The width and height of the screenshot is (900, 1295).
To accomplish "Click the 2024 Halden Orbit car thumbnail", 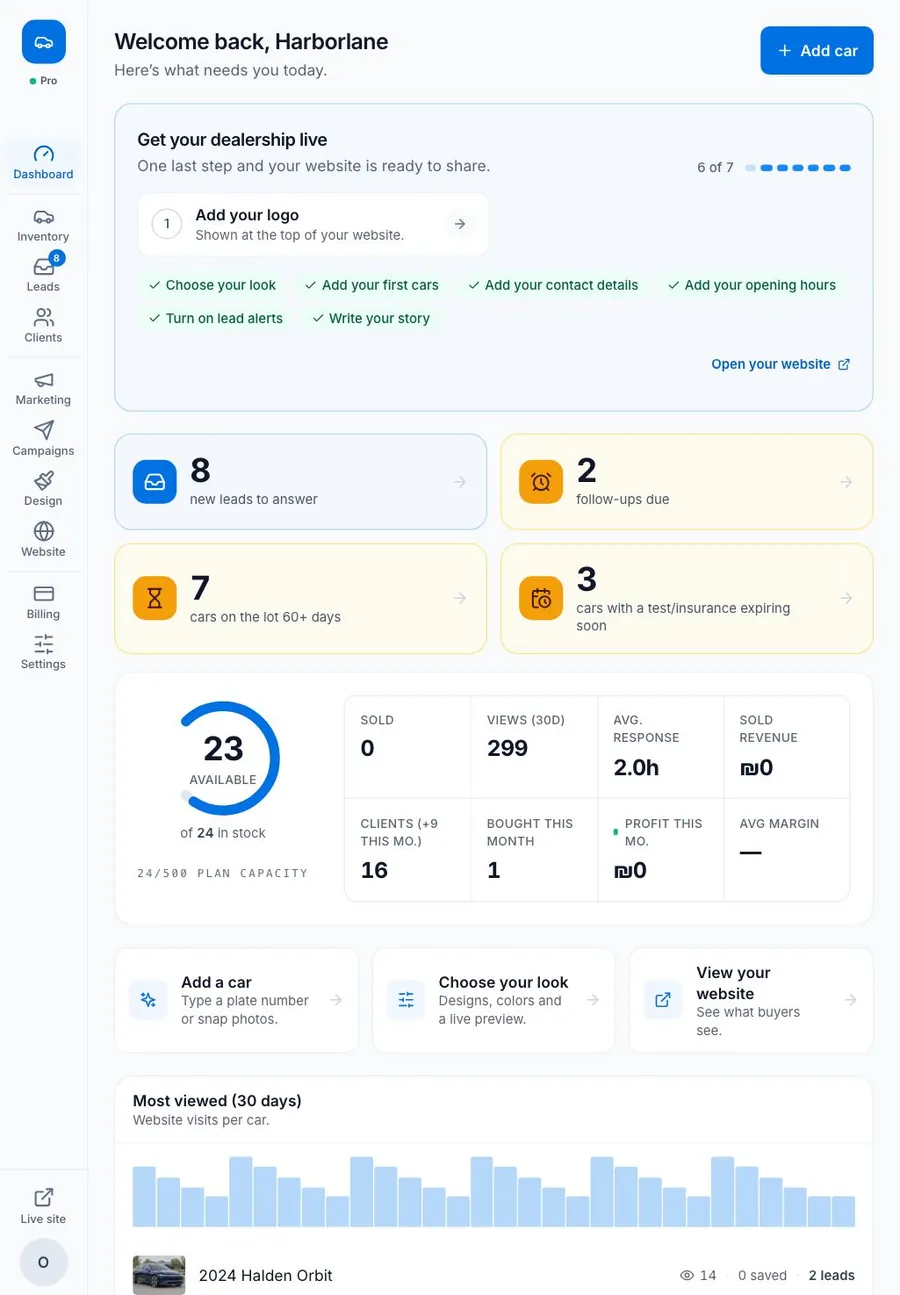I will [159, 1275].
